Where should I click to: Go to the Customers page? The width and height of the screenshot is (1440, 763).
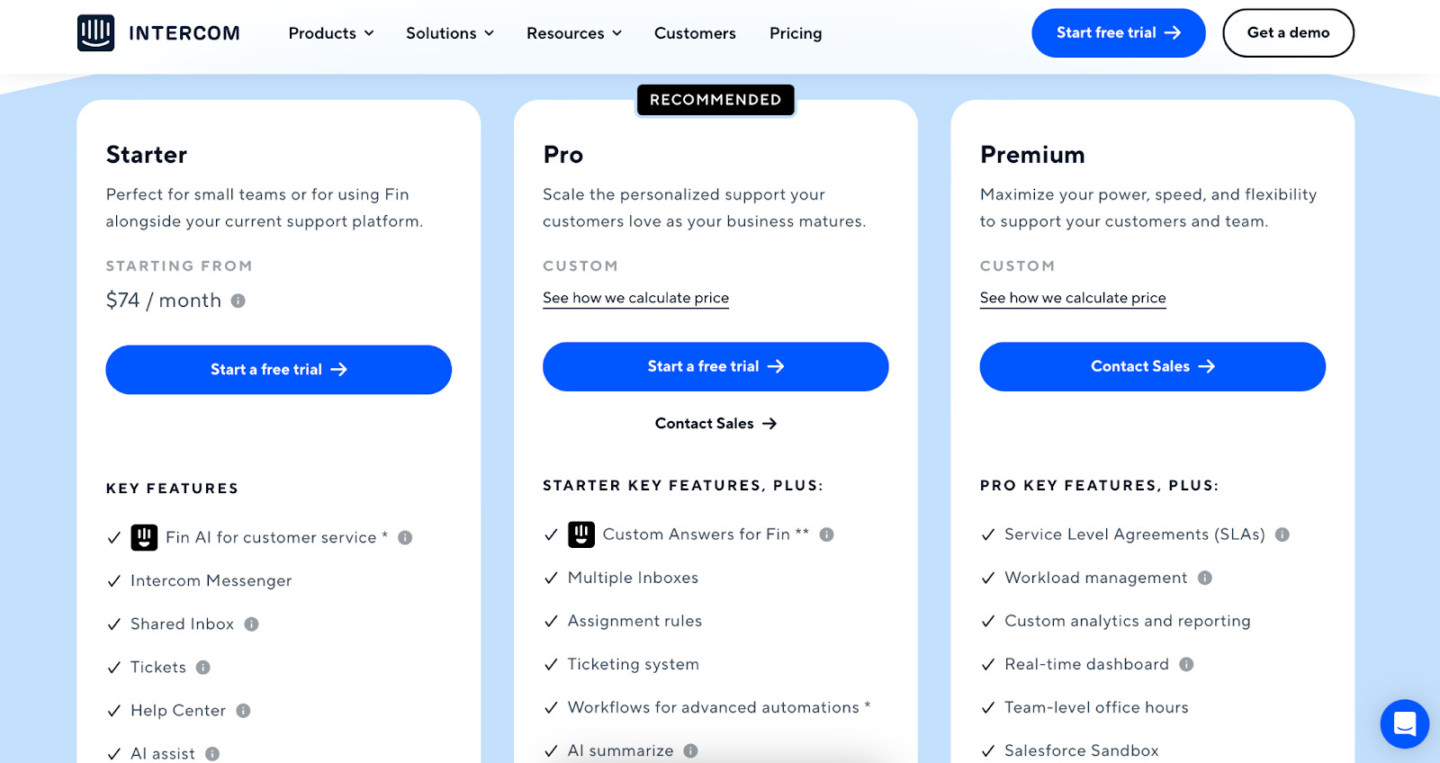coord(694,33)
